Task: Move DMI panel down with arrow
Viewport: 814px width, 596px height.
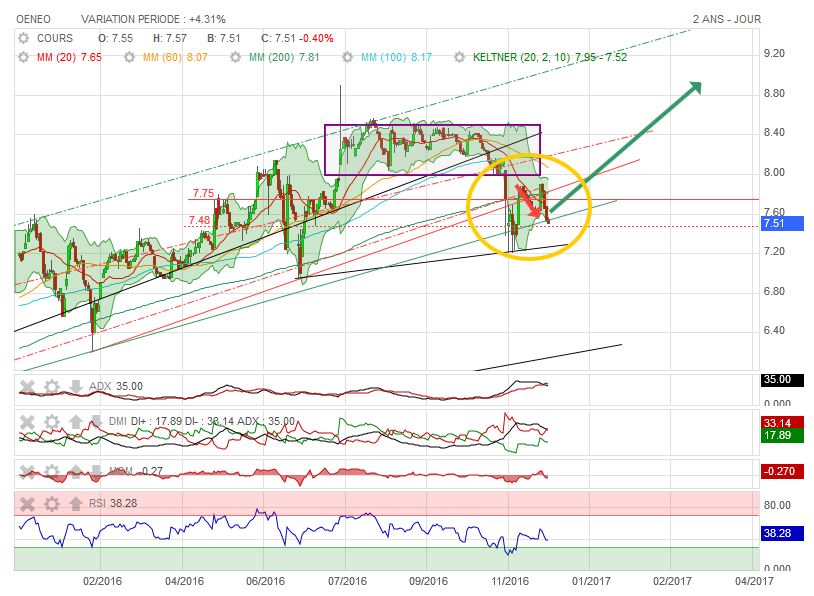Action: [x=97, y=422]
